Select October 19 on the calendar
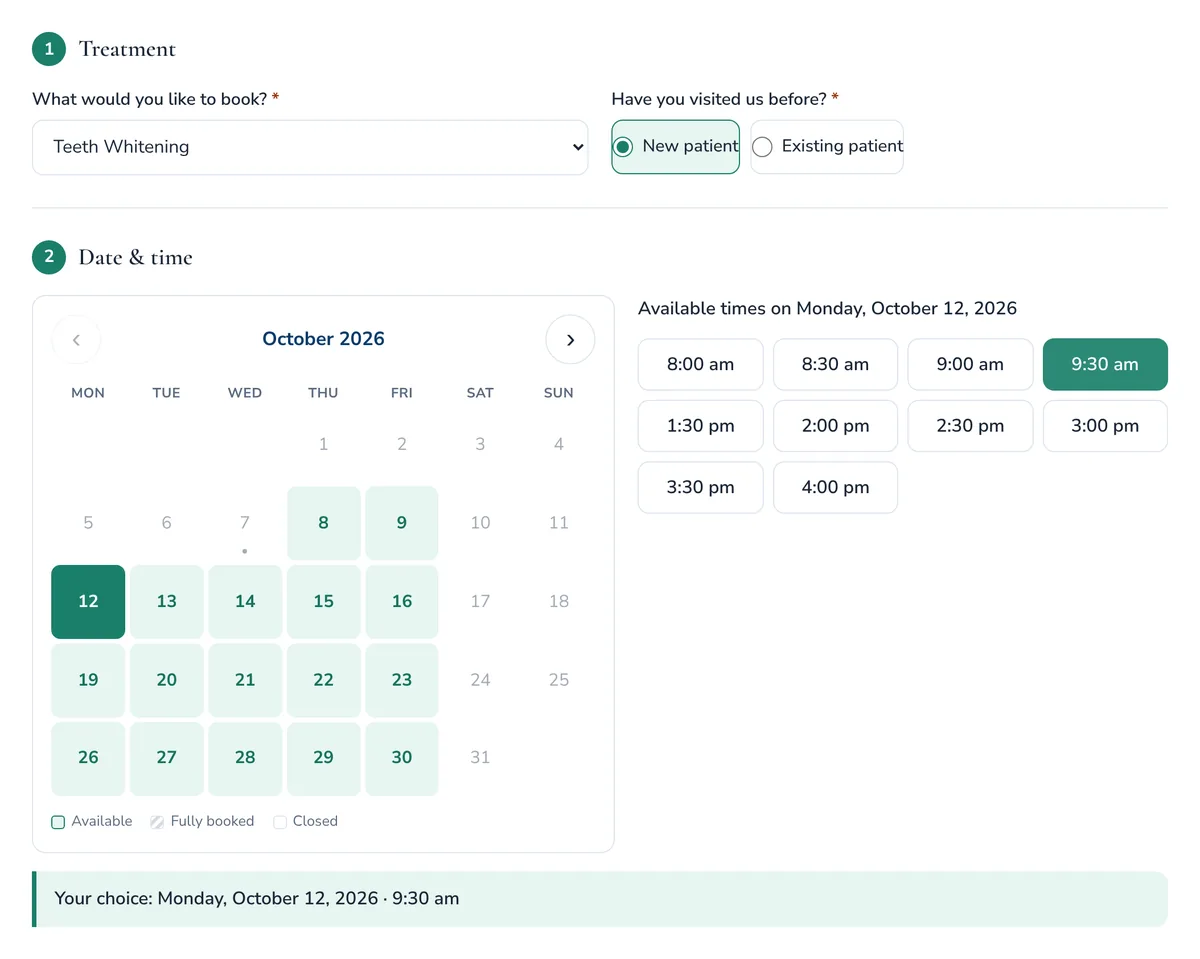1200x959 pixels. [x=88, y=680]
